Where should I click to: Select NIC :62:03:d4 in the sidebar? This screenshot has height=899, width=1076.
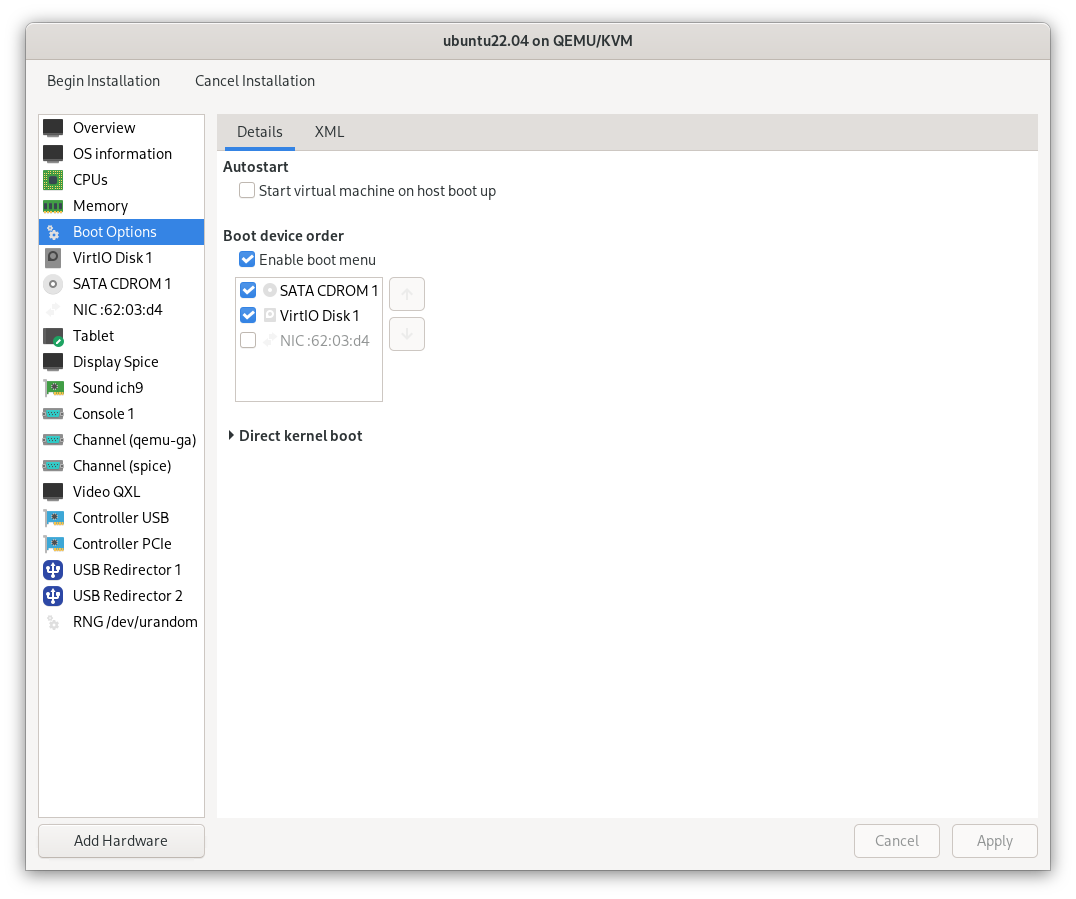coord(121,310)
